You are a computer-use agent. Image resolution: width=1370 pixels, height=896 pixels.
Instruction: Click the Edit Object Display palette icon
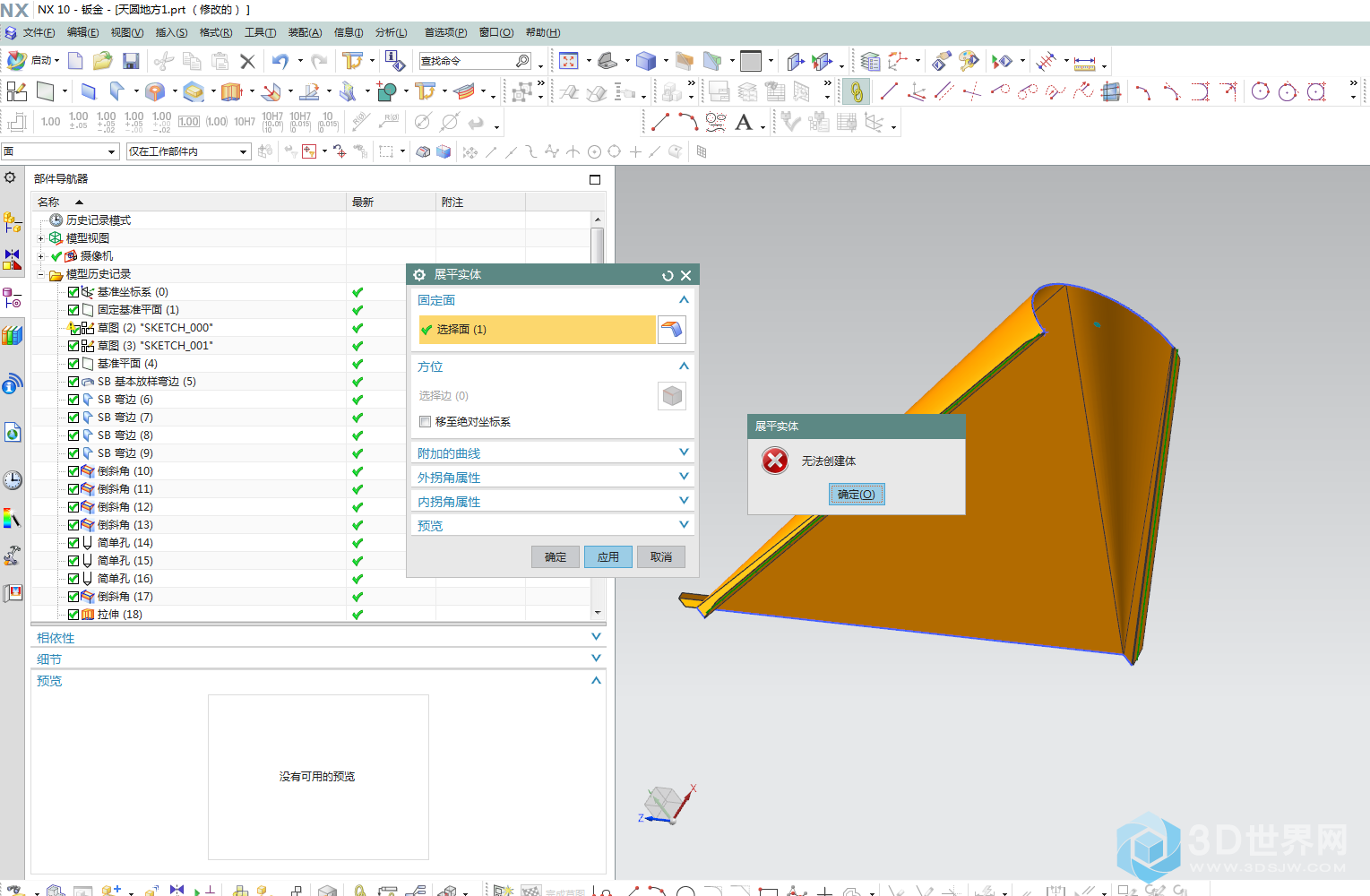968,61
